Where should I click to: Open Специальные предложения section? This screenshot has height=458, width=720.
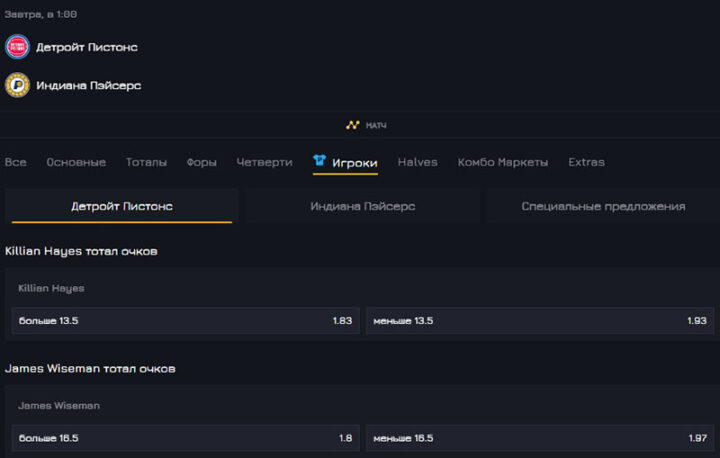click(x=603, y=206)
